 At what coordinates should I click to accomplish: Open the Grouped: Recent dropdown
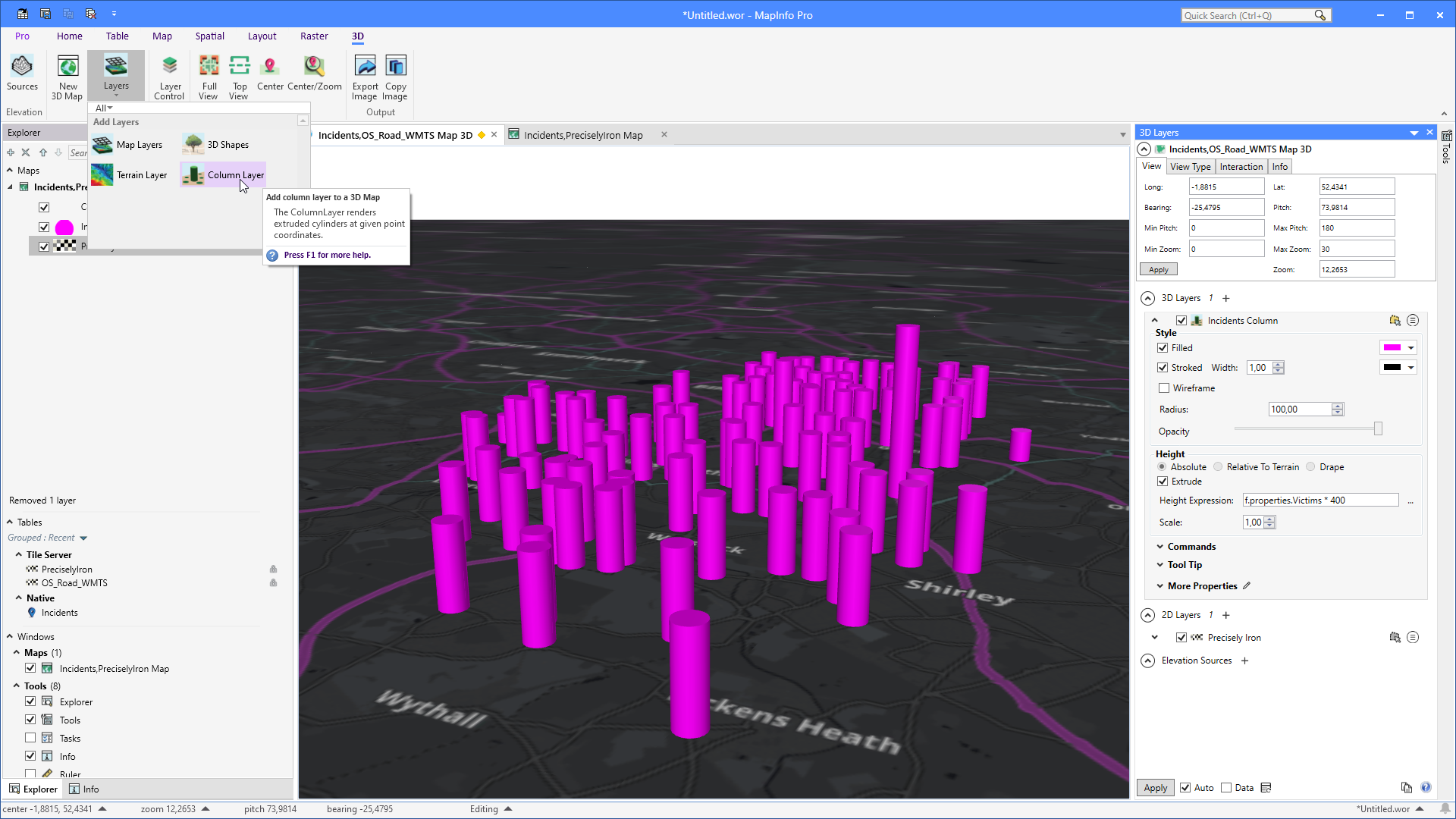coord(83,537)
